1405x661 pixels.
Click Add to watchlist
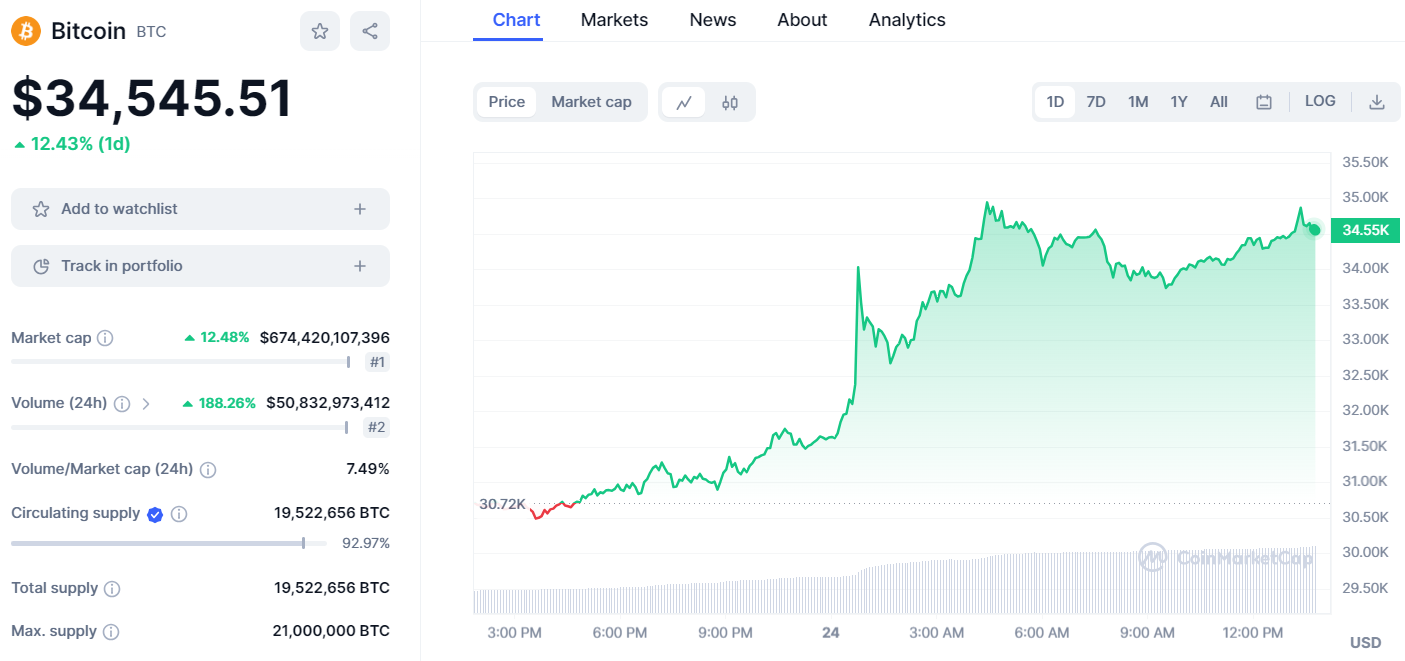[200, 208]
